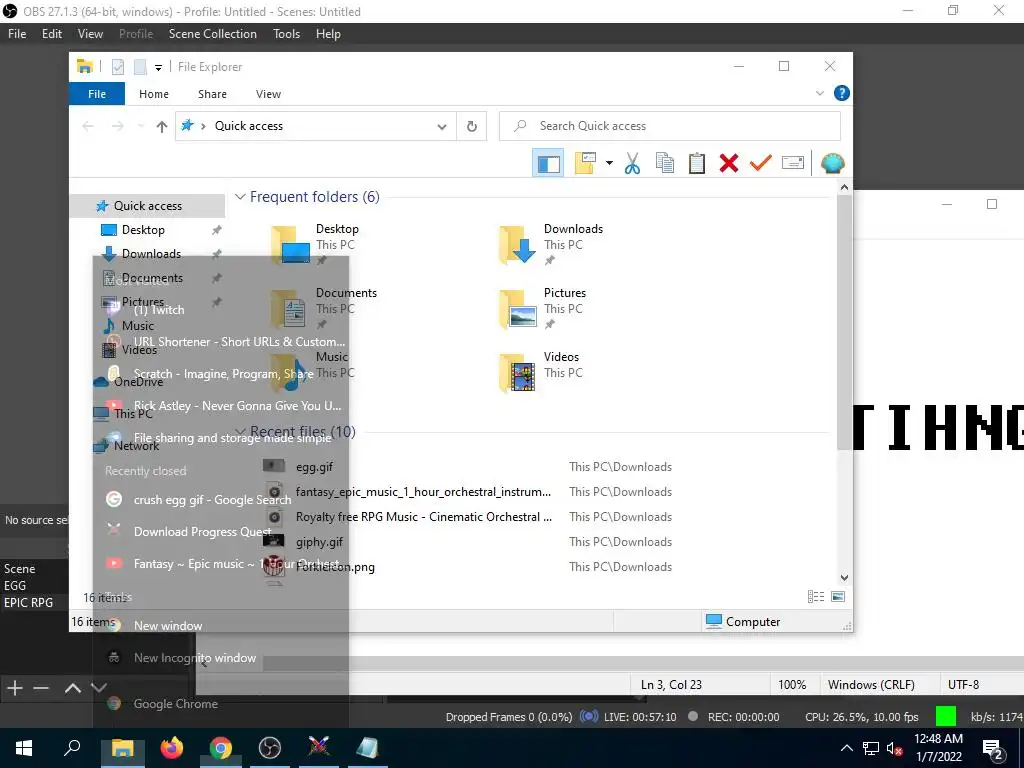Open Notepad from the taskbar
The image size is (1024, 768).
pyautogui.click(x=367, y=748)
